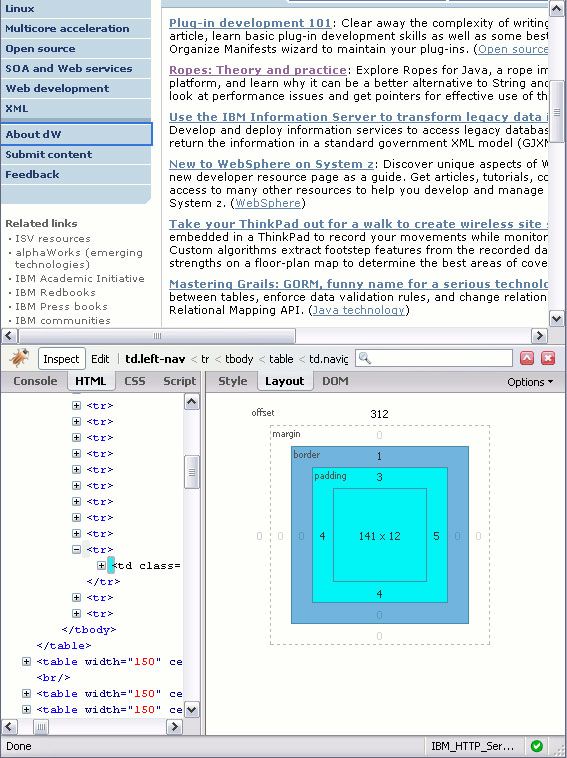Click the <br/> element in the HTML tree
This screenshot has width=567, height=758.
(53, 677)
